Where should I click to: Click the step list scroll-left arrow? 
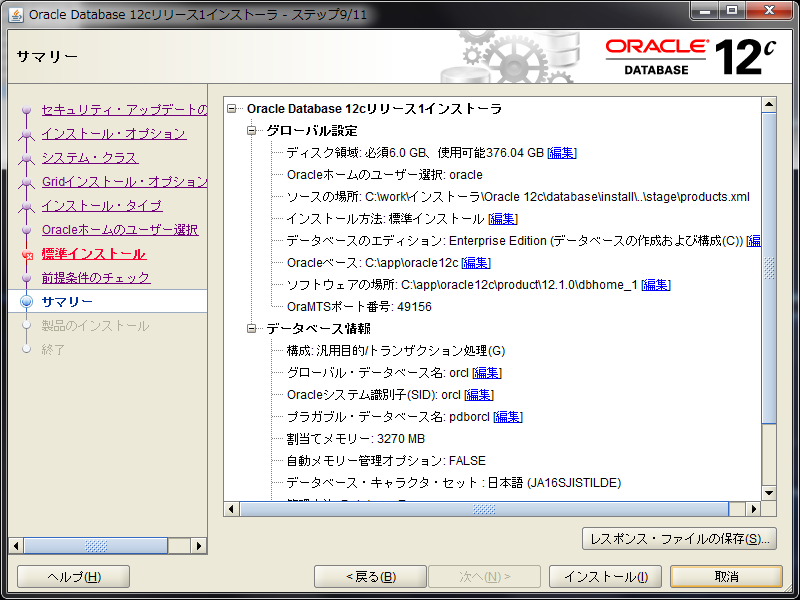click(x=16, y=546)
